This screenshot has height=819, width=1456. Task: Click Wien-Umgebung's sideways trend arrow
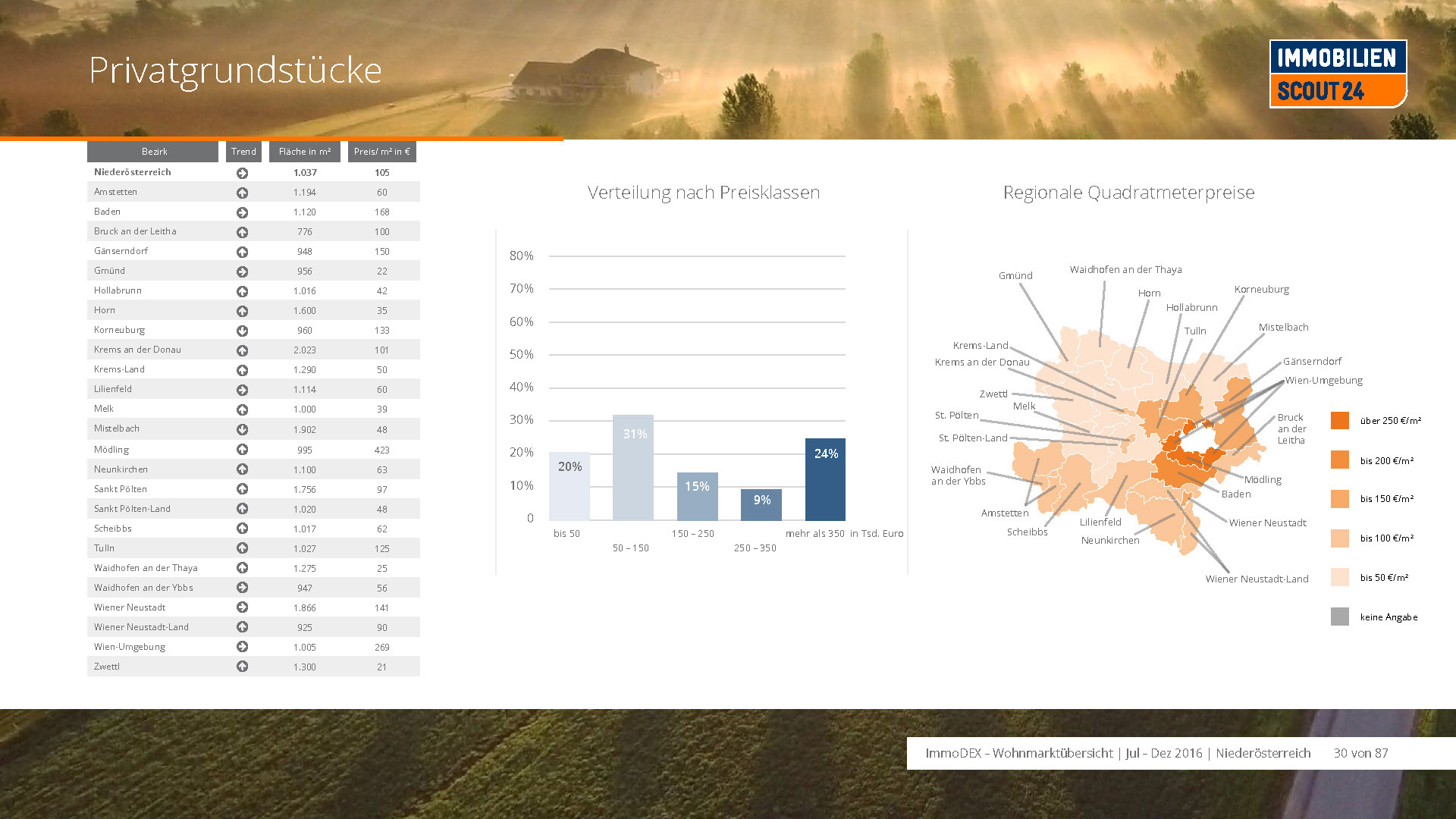(242, 647)
